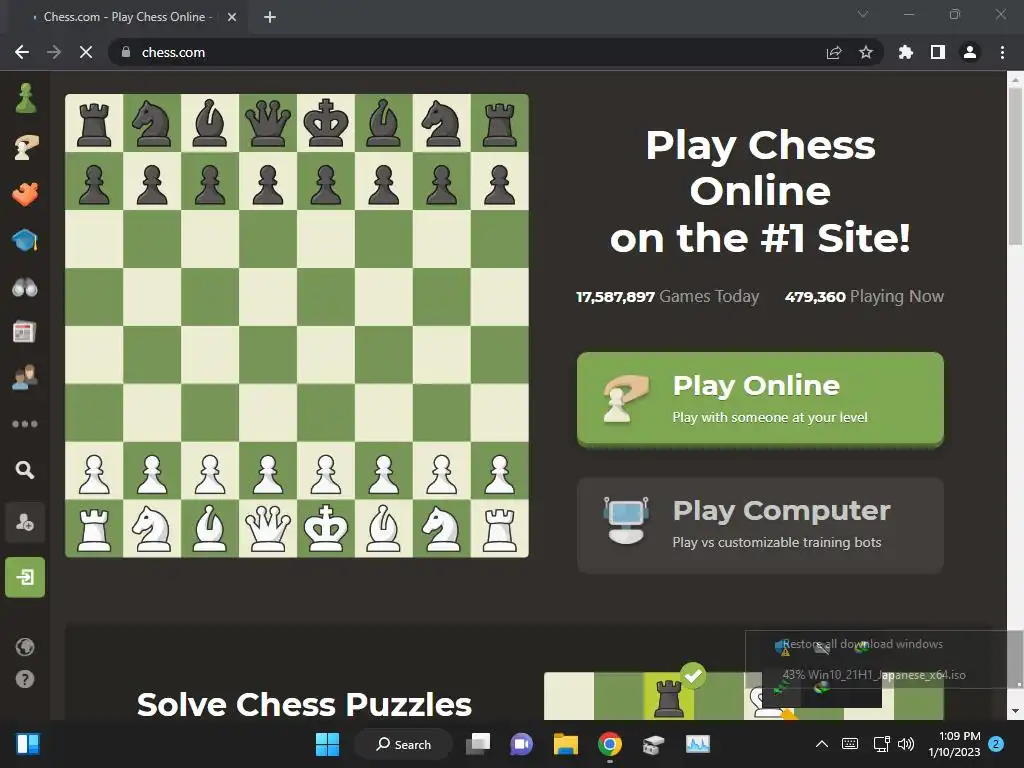
Task: Open the browser Extensions puzzle icon
Action: click(906, 52)
